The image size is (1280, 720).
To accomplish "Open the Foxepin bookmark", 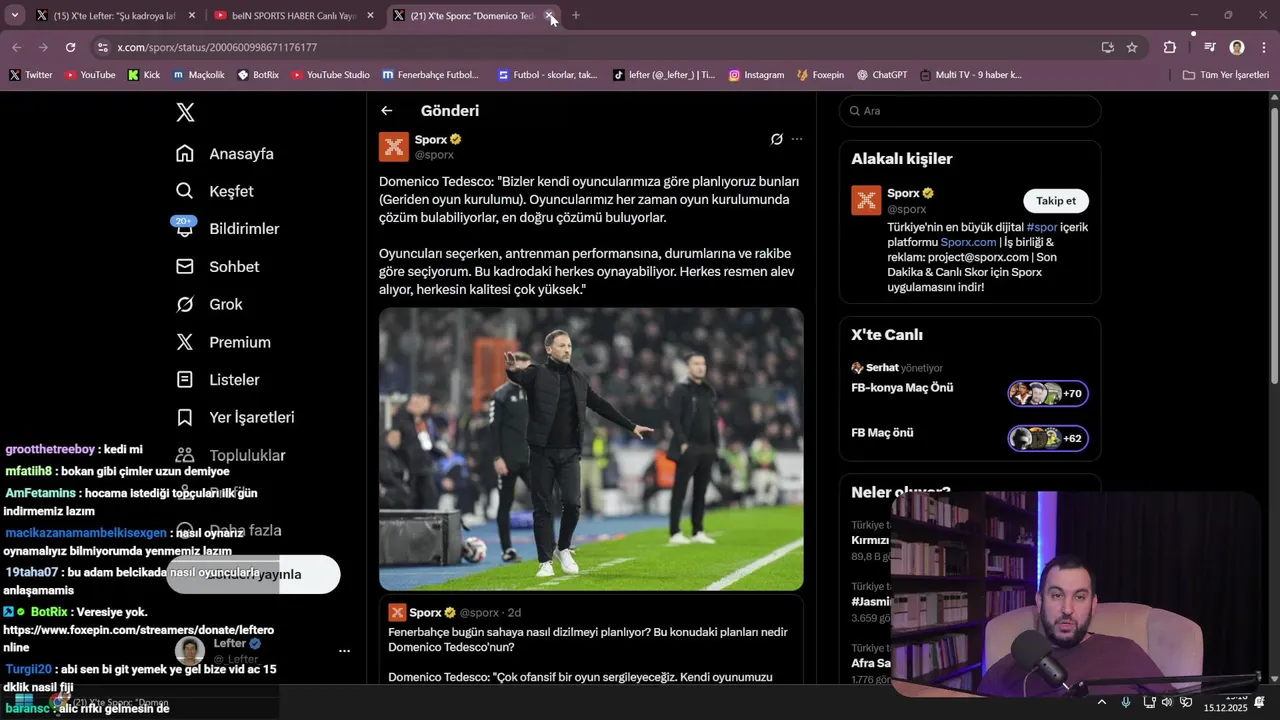I will tap(820, 75).
